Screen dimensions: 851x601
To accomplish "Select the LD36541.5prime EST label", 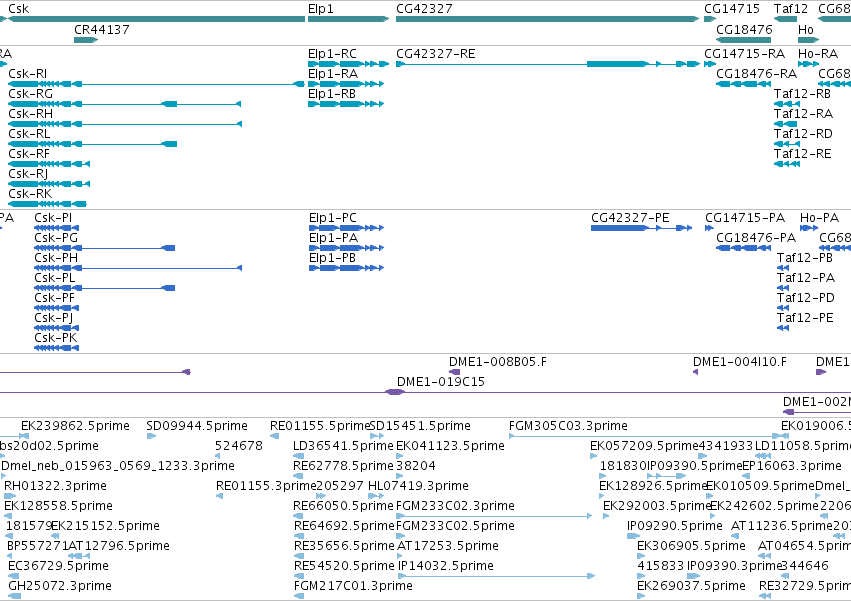I will click(343, 446).
